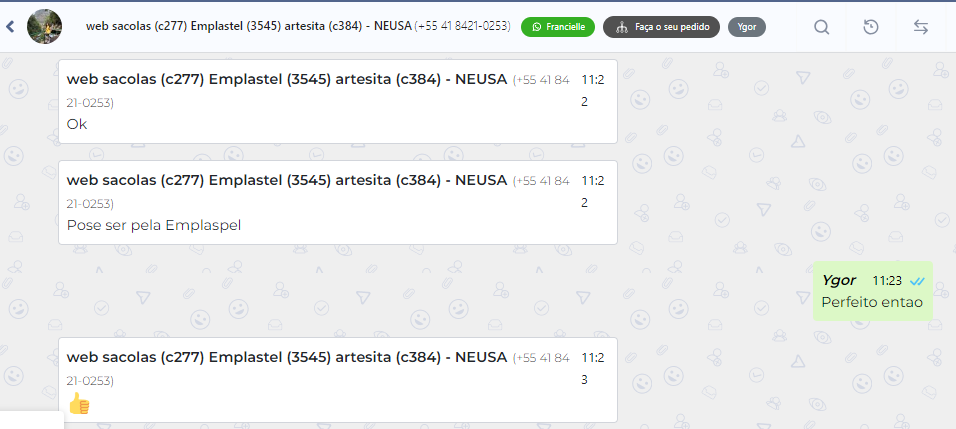Open the conversation history clock icon

(x=871, y=27)
